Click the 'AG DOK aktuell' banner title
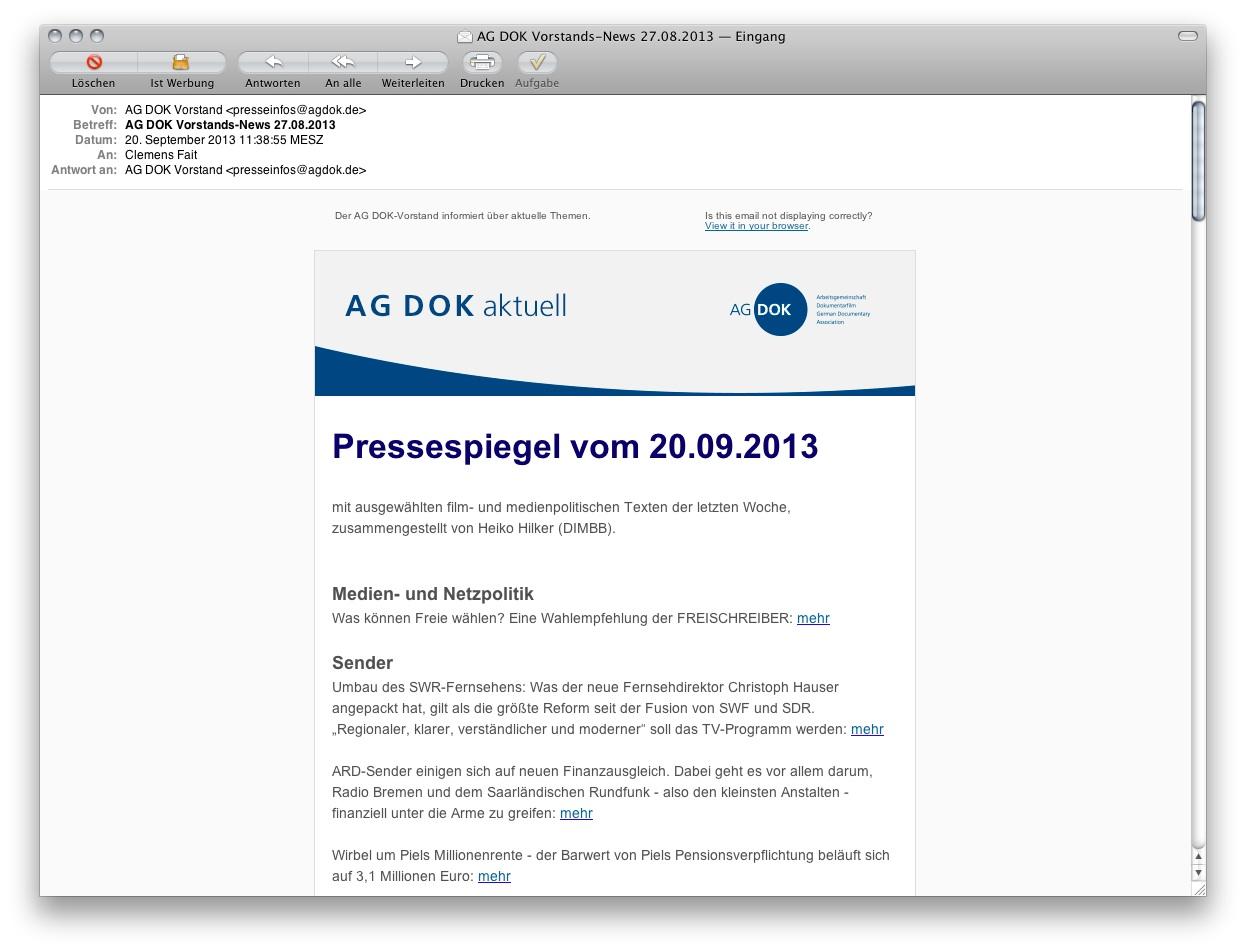This screenshot has height=951, width=1246. (456, 306)
